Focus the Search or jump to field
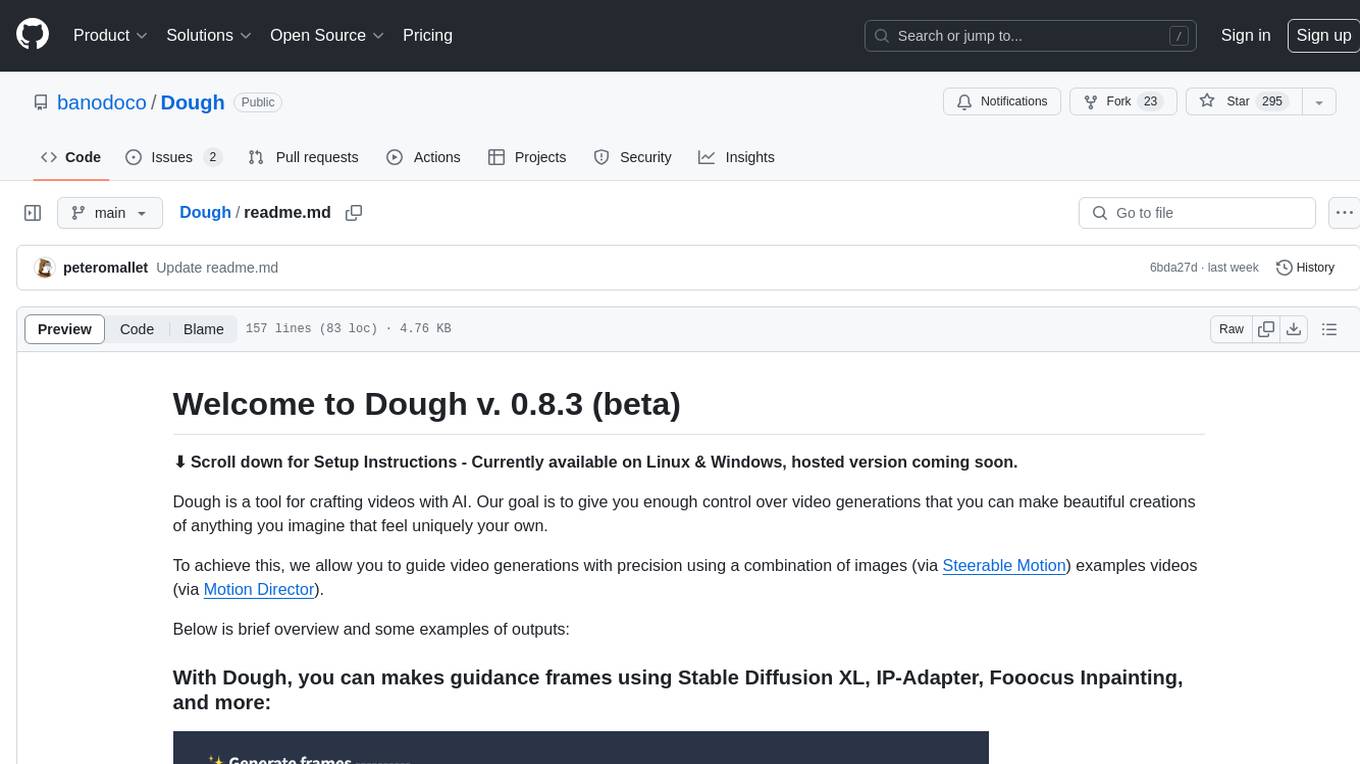Screen dimensions: 1360x764 pyautogui.click(x=1032, y=36)
